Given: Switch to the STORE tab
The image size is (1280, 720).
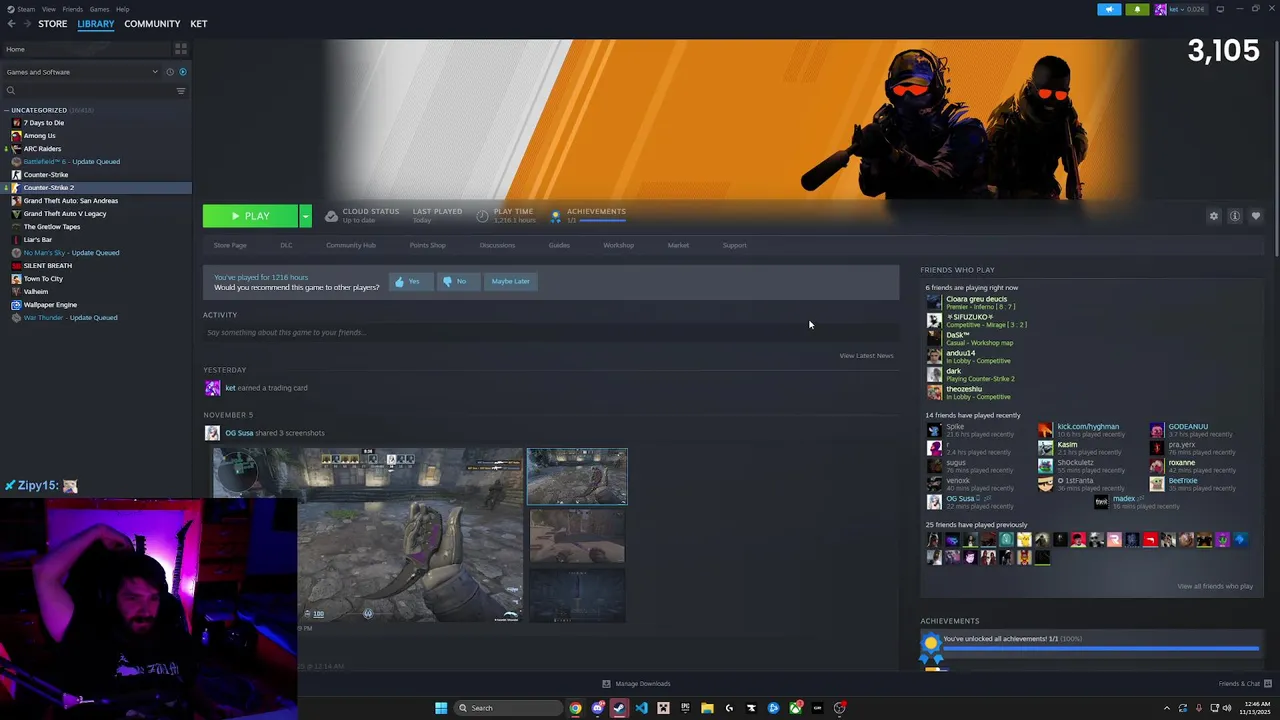Looking at the screenshot, I should (x=52, y=24).
